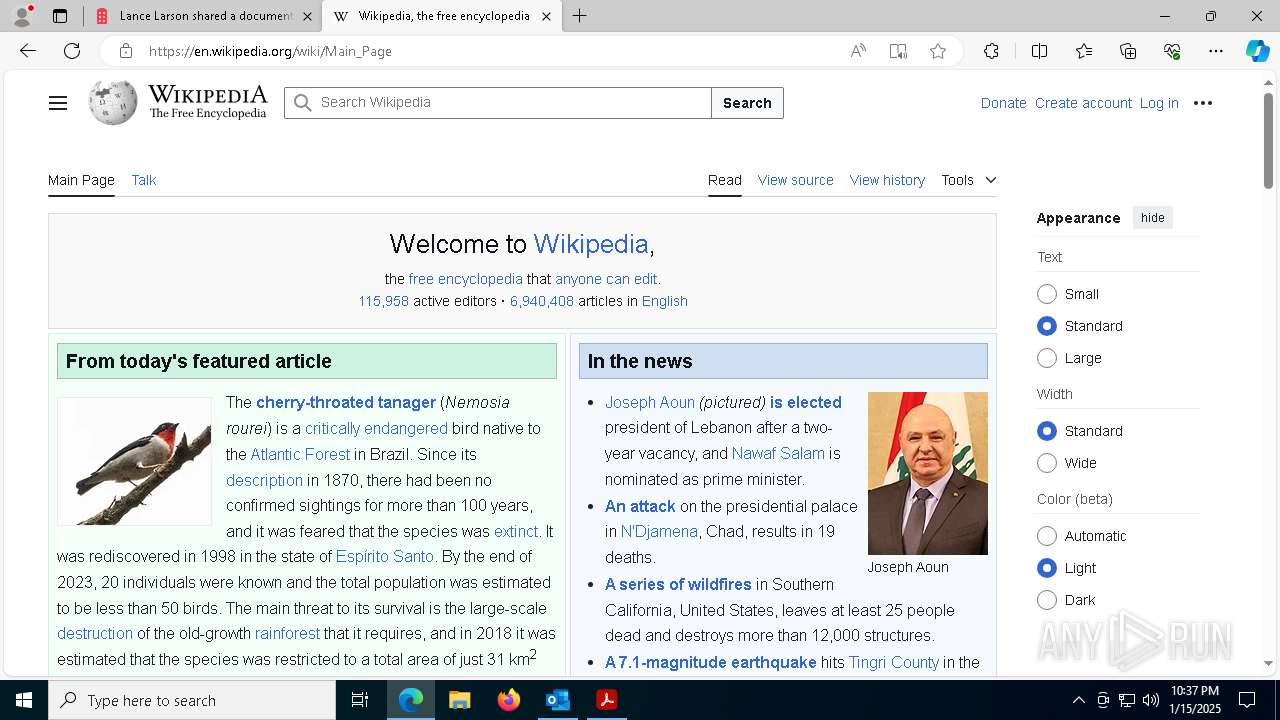Screen dimensions: 1280x720
Task: Open the Joseph Aoun article link
Action: [650, 402]
